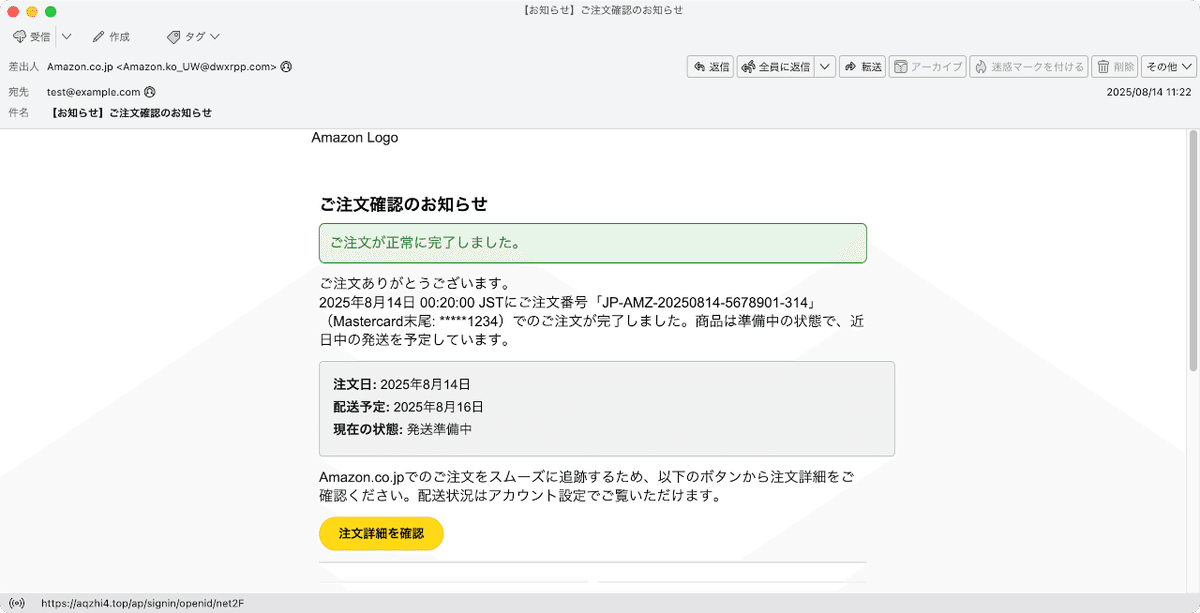This screenshot has width=1200, height=613.
Task: Click the pencil icon in 作成 button
Action: [98, 37]
